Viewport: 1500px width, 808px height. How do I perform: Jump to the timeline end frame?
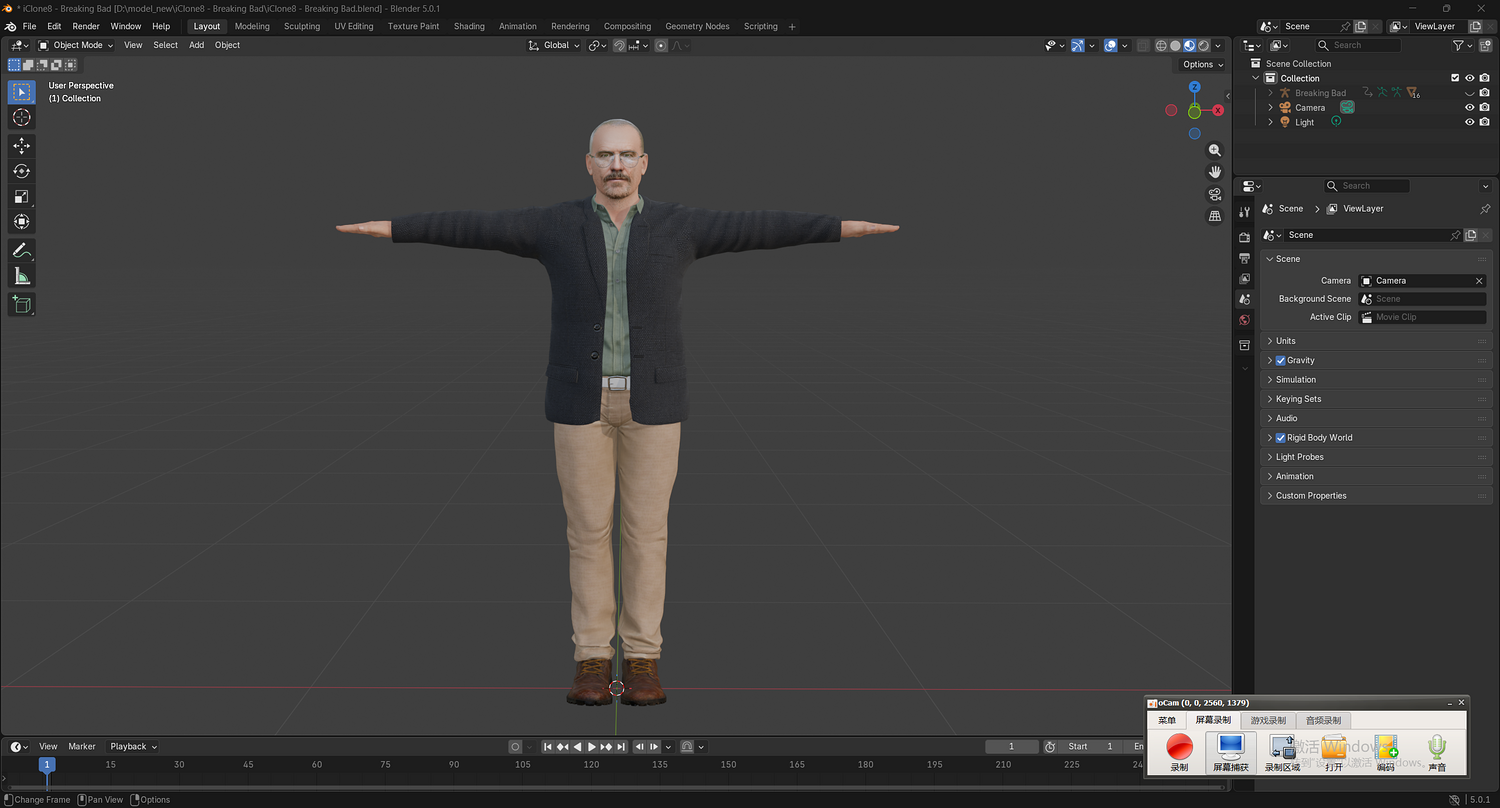(621, 747)
